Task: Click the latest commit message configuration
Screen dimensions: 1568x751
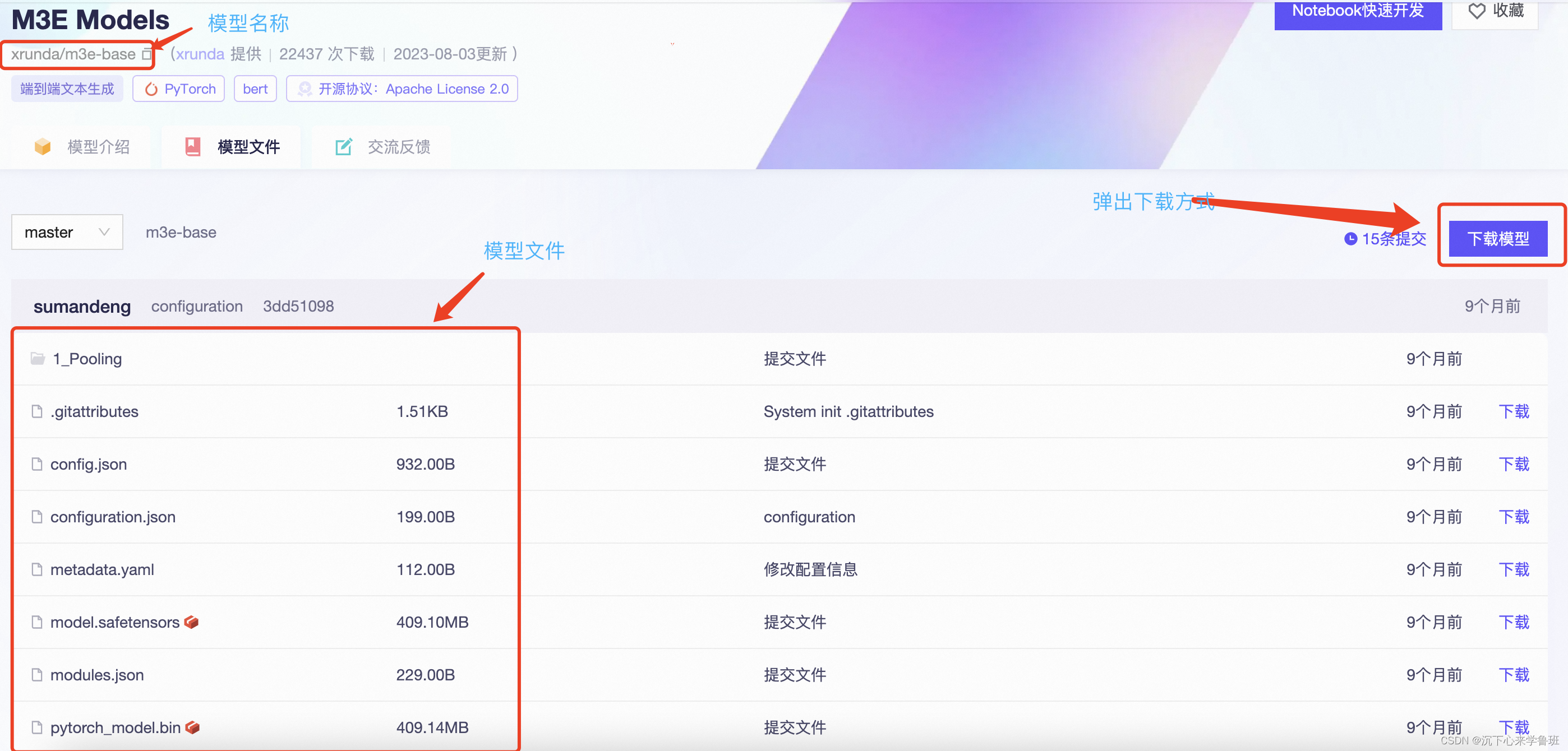Action: (x=197, y=307)
